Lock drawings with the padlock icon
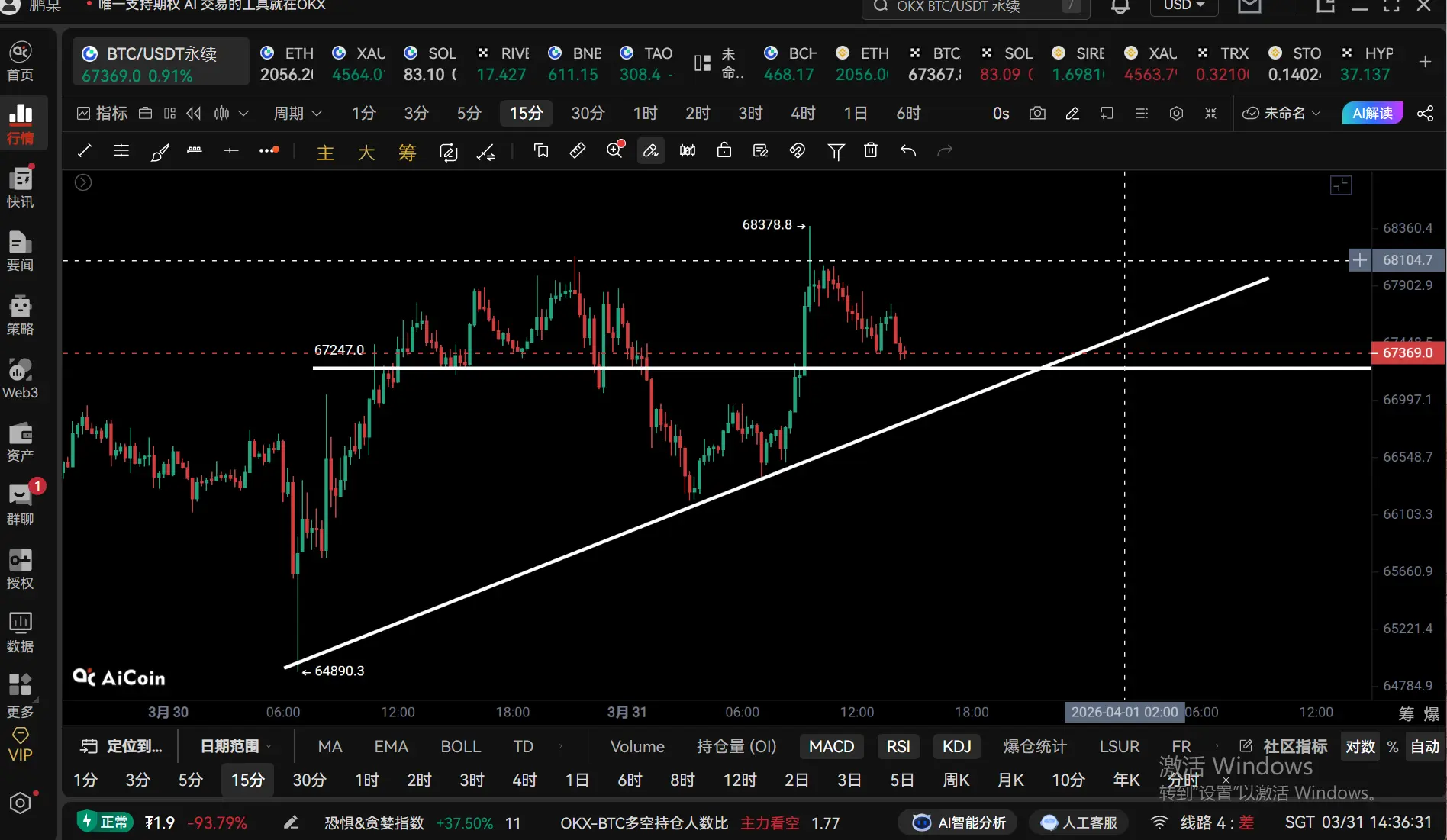Screen dimensions: 1447x840 pyautogui.click(x=724, y=151)
